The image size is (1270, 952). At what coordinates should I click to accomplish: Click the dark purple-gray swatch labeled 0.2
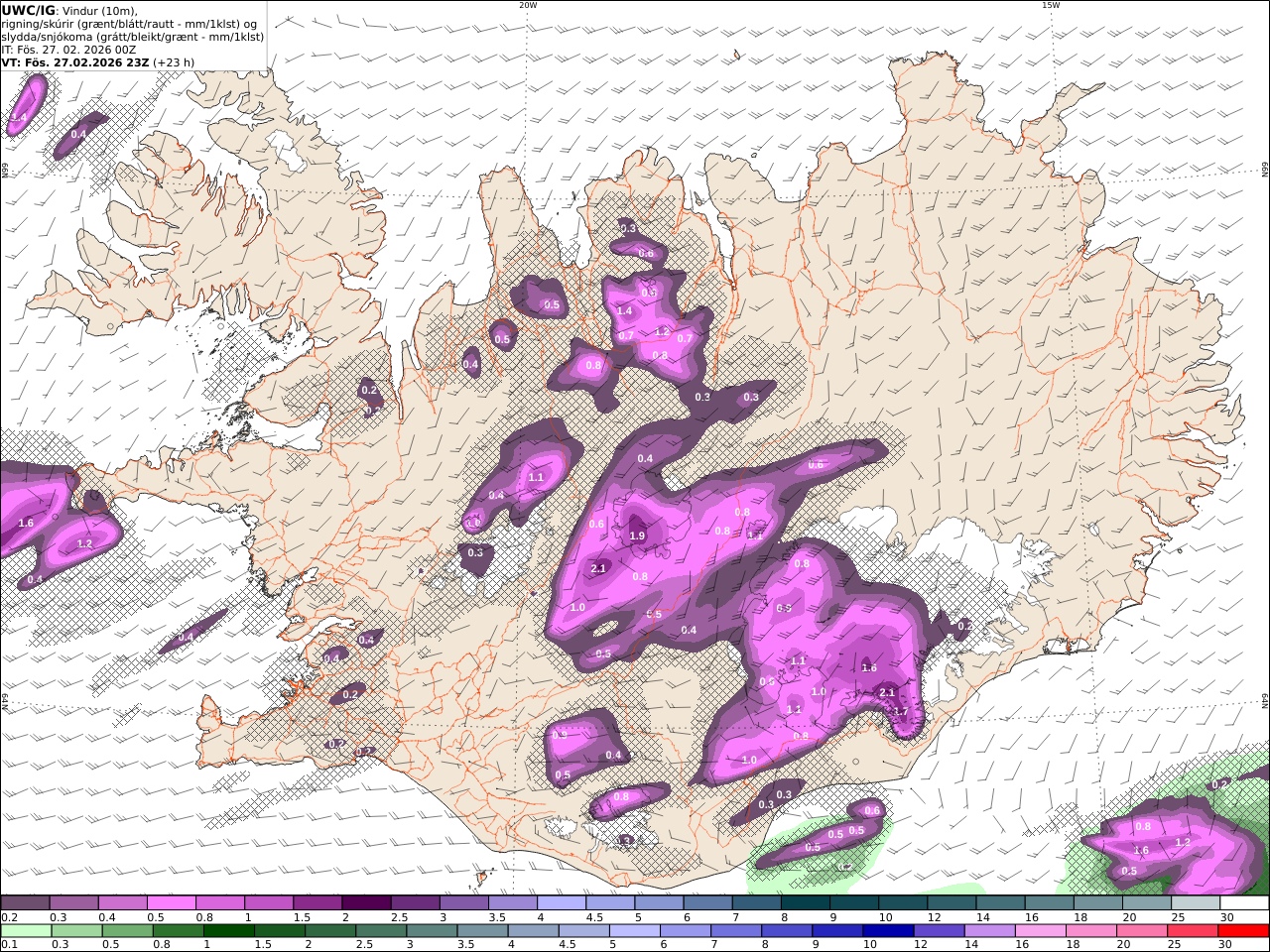[26, 903]
